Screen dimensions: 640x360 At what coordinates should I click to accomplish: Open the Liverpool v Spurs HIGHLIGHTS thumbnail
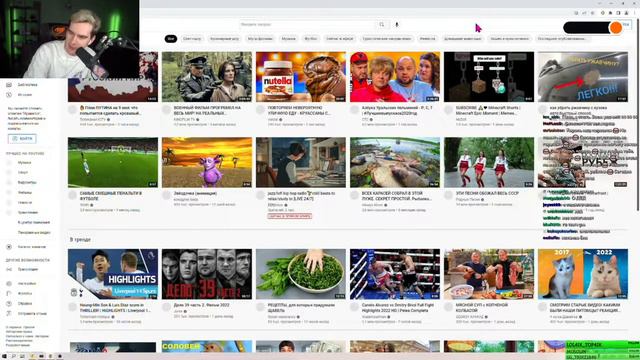113,274
